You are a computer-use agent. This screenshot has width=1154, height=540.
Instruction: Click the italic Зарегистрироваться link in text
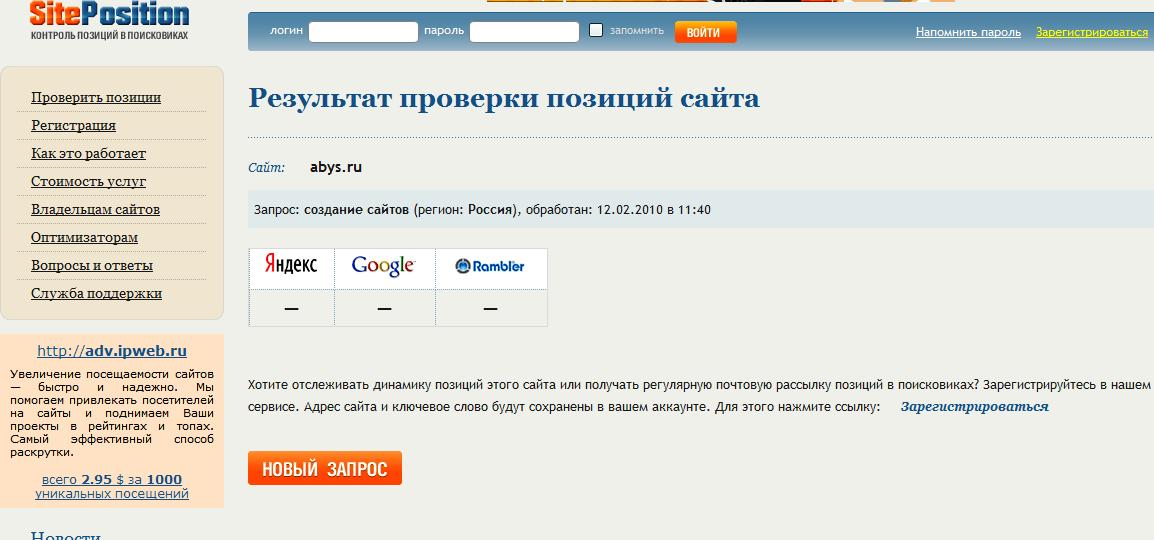[x=974, y=407]
